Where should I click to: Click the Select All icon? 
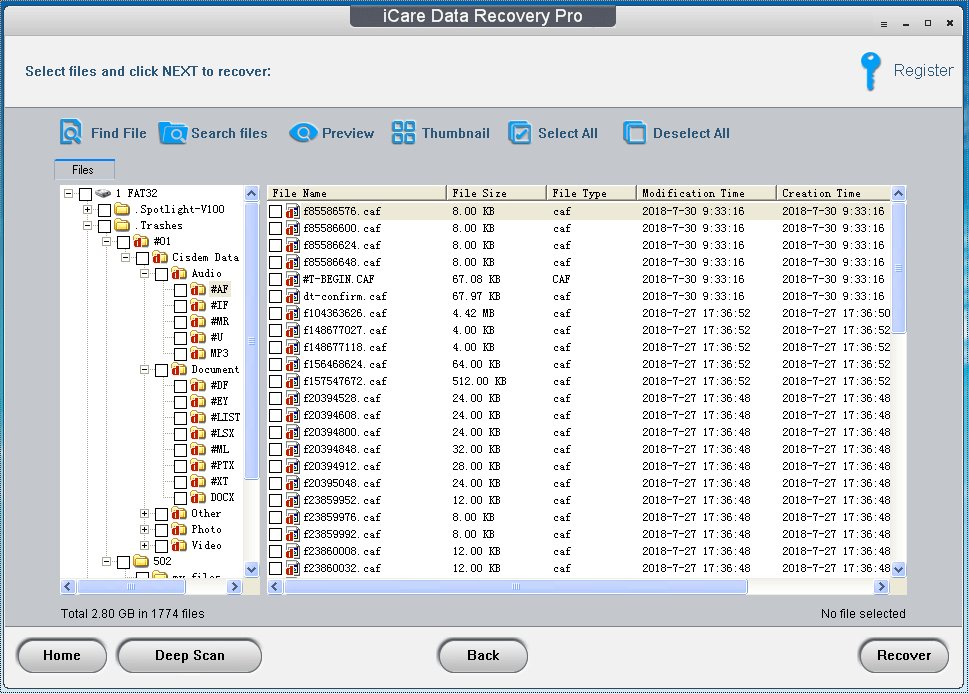point(520,132)
